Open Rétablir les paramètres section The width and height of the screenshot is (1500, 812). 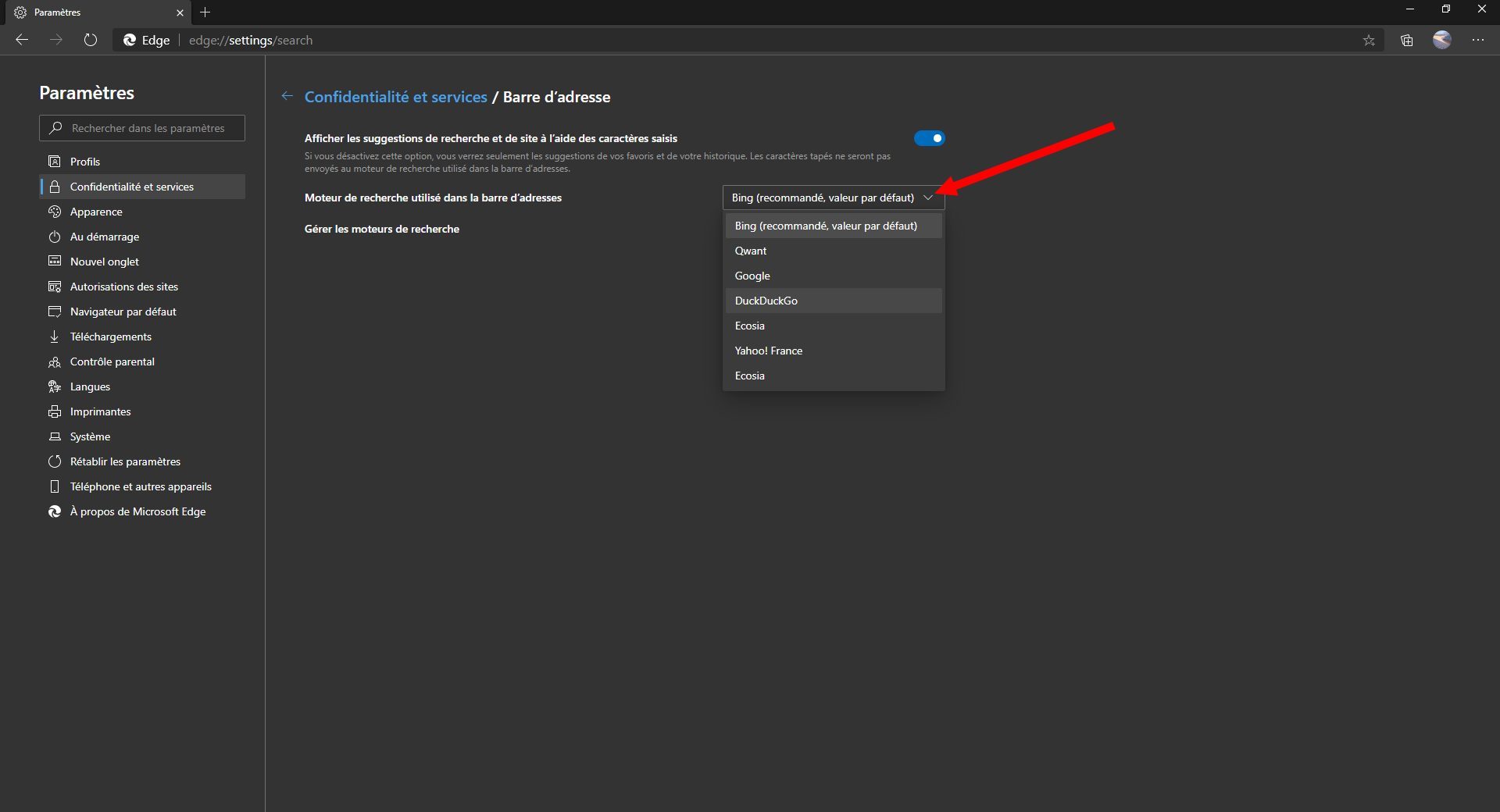(142, 461)
